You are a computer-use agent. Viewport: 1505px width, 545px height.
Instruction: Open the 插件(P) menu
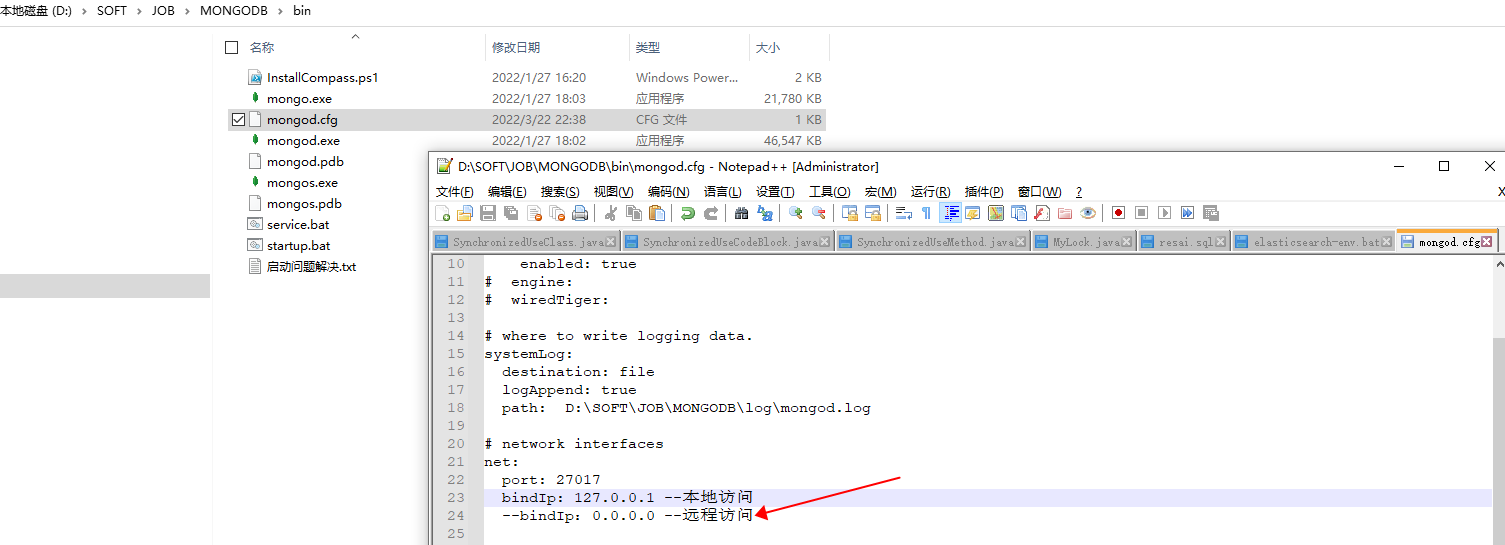pyautogui.click(x=984, y=192)
